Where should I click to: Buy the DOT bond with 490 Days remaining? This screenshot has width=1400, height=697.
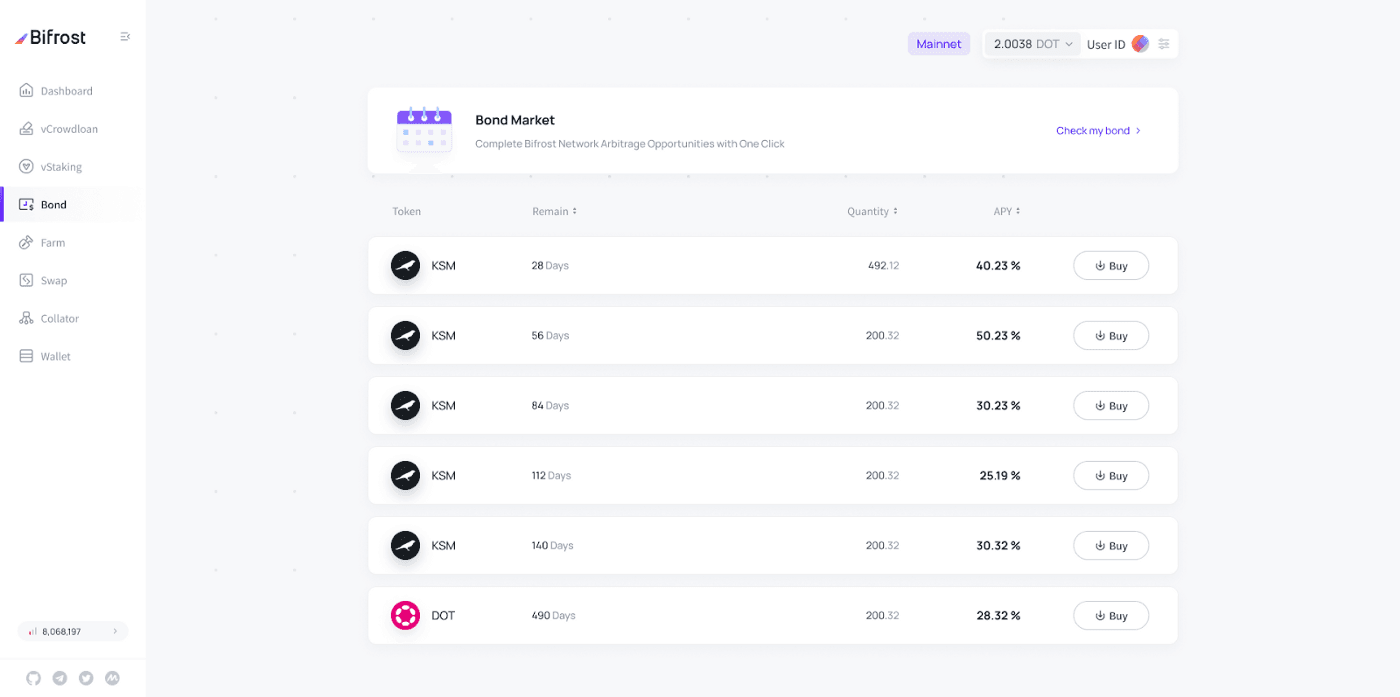[1111, 616]
